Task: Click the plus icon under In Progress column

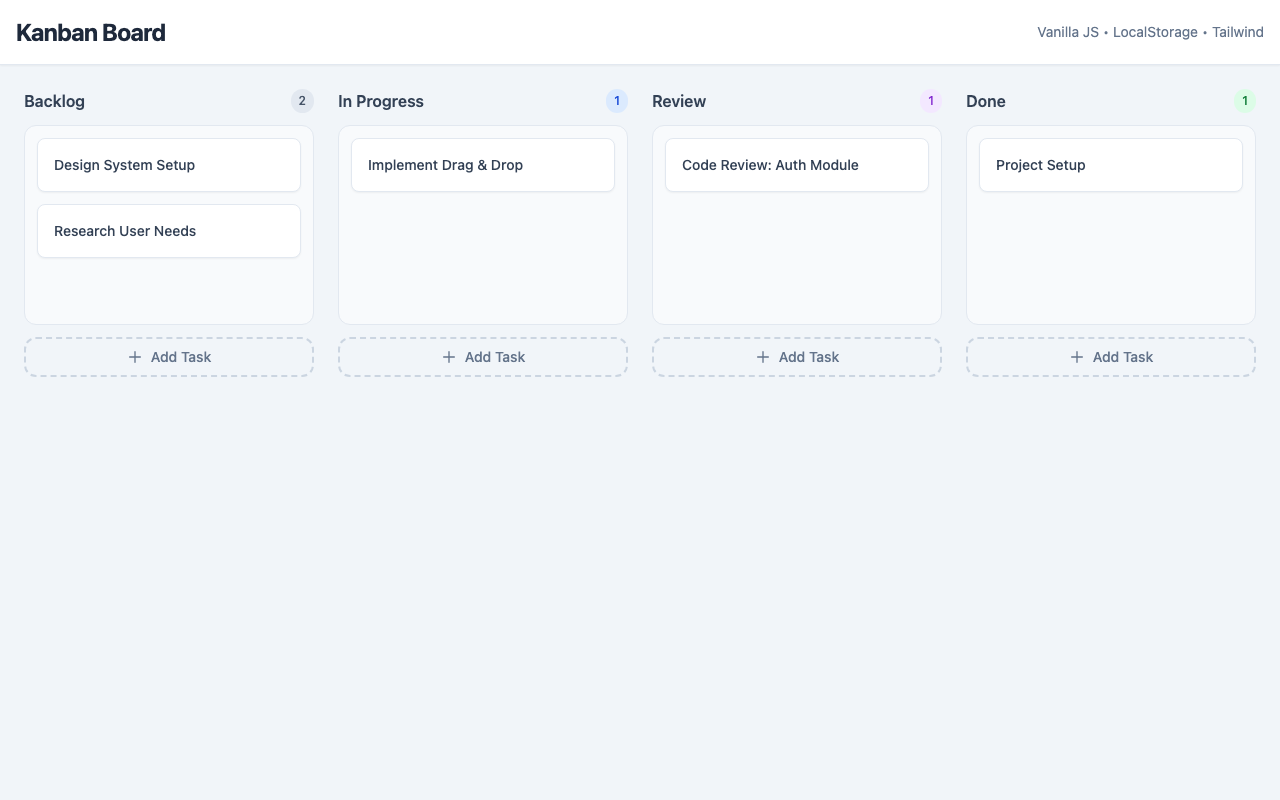Action: pyautogui.click(x=449, y=357)
